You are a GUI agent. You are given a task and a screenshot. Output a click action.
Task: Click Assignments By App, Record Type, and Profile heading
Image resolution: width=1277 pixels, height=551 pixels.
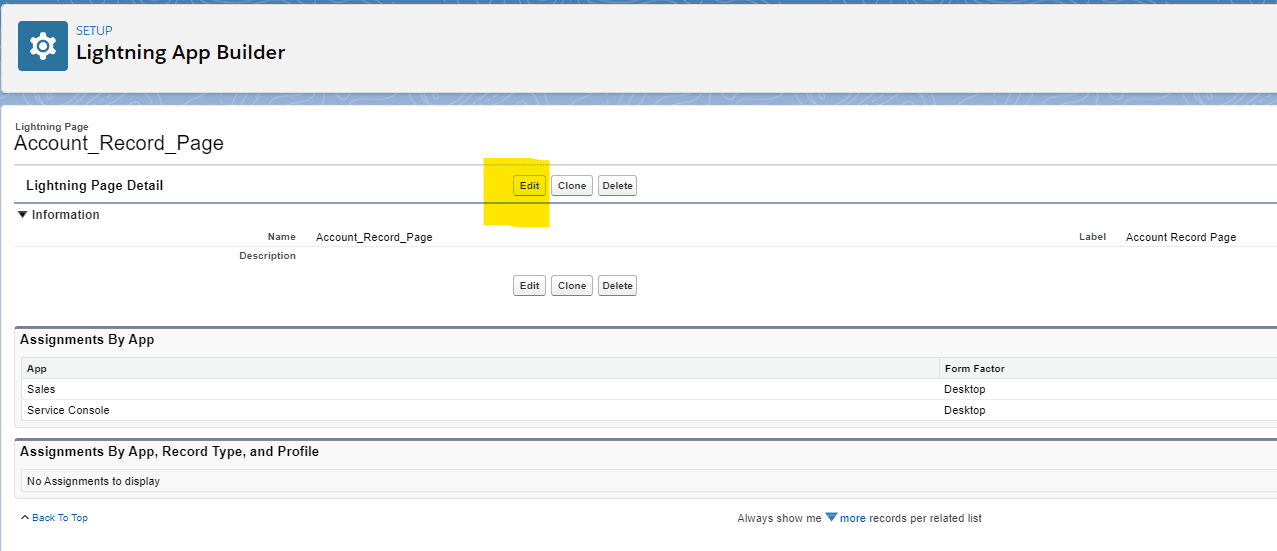pyautogui.click(x=169, y=452)
